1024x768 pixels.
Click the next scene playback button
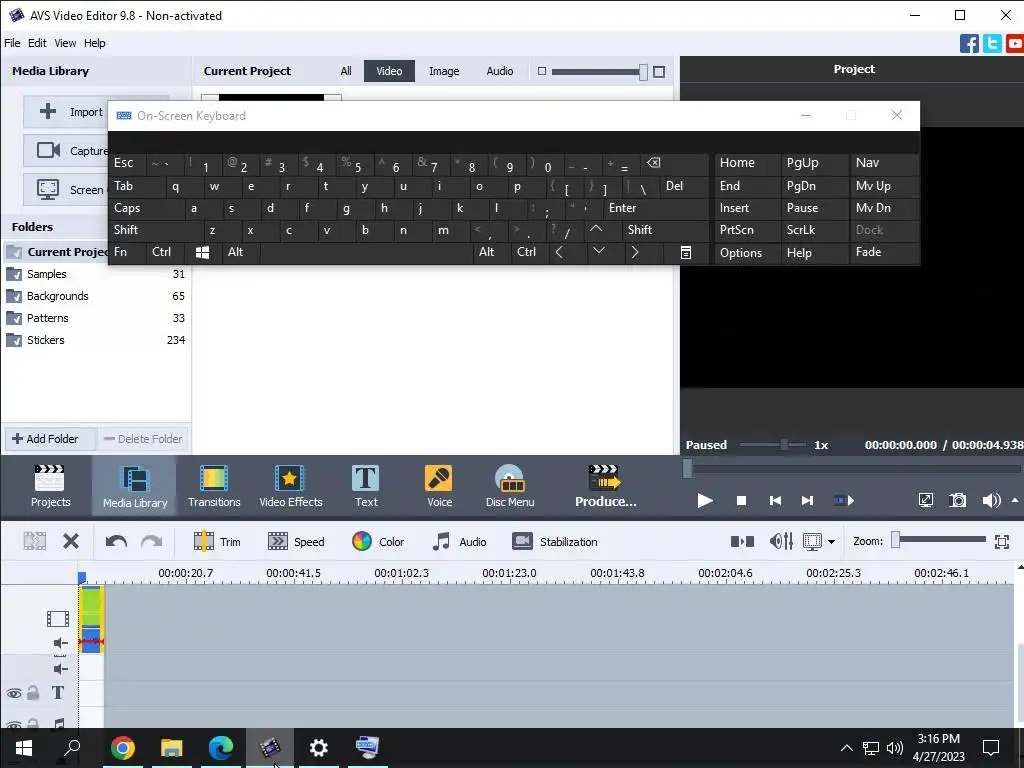(844, 500)
